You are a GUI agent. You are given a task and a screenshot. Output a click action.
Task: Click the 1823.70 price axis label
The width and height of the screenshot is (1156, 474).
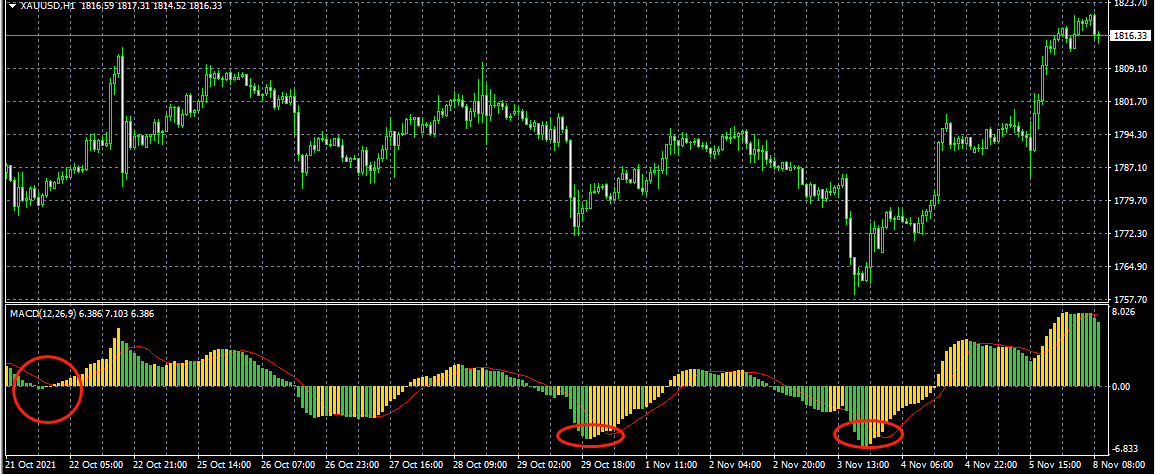point(1129,4)
